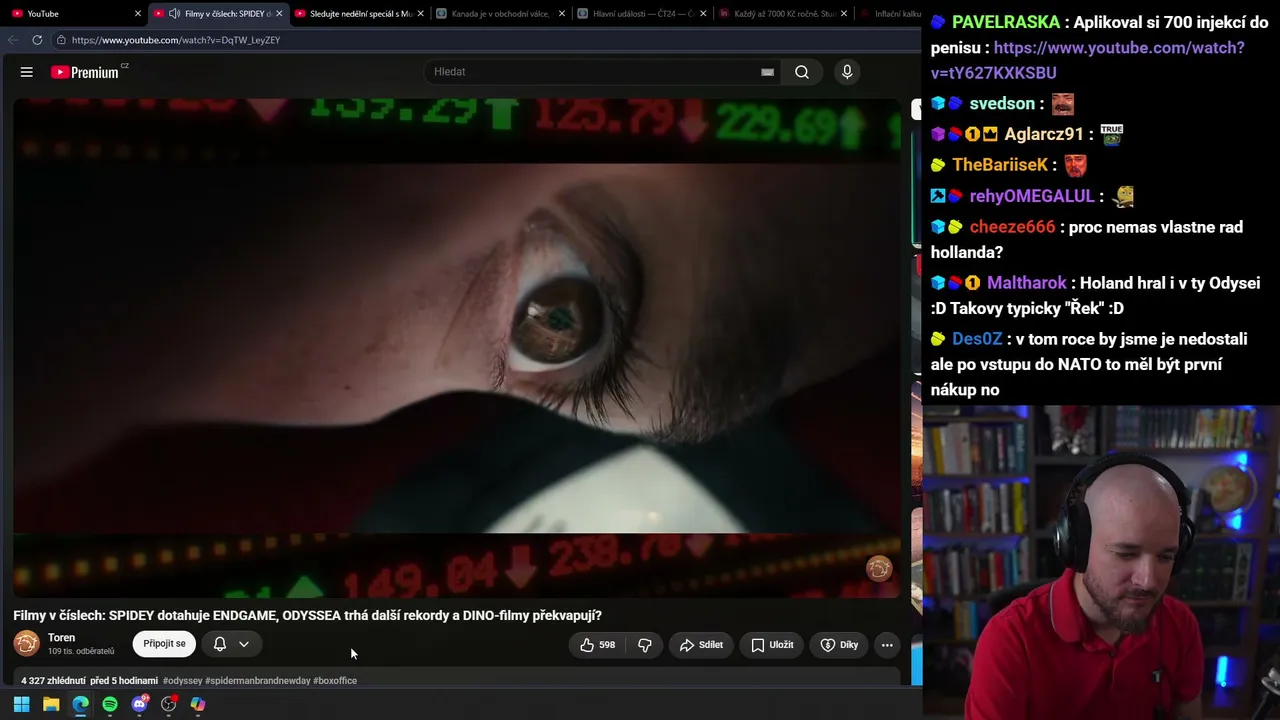Mute the Filmy v číslech tab audio
The image size is (1280, 720).
[174, 14]
